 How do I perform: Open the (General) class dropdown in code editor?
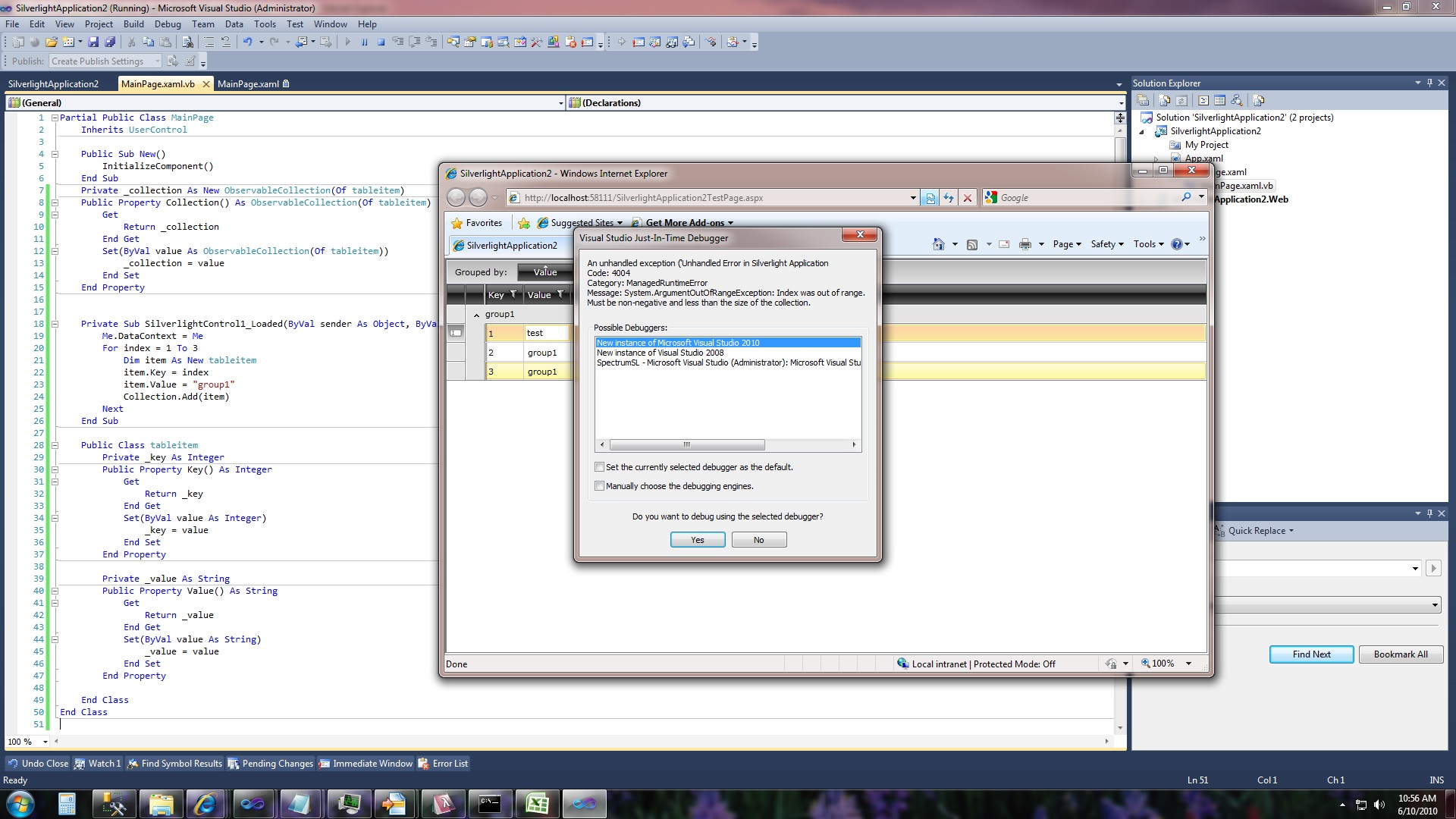click(x=560, y=103)
